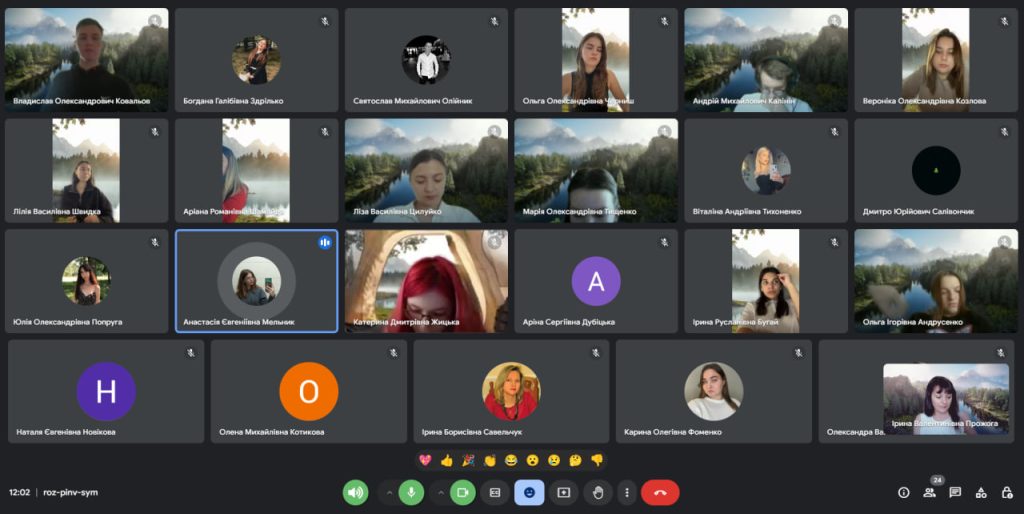Open the meeting details info icon
Image resolution: width=1024 pixels, height=514 pixels.
coord(903,492)
